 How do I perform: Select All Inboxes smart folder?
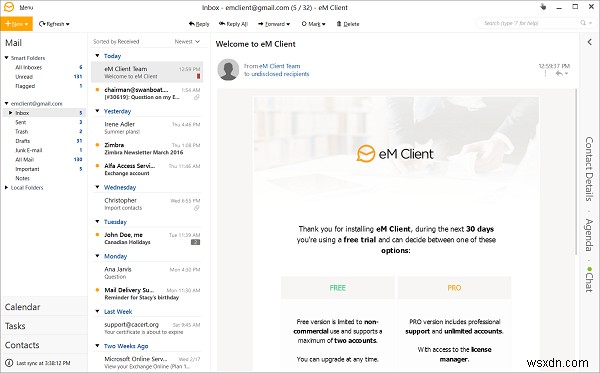click(x=28, y=67)
